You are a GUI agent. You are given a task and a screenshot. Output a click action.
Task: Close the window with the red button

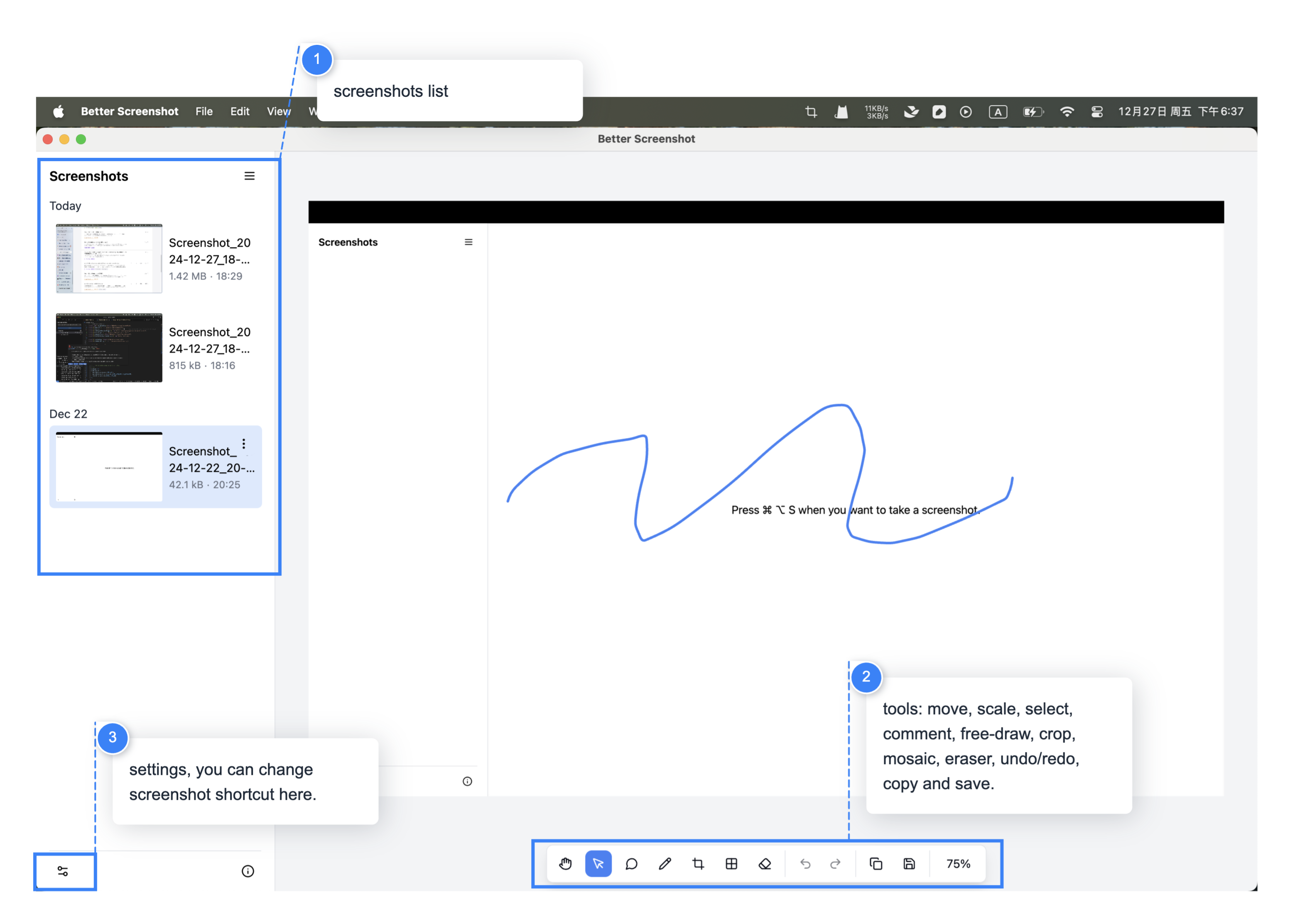click(x=48, y=139)
